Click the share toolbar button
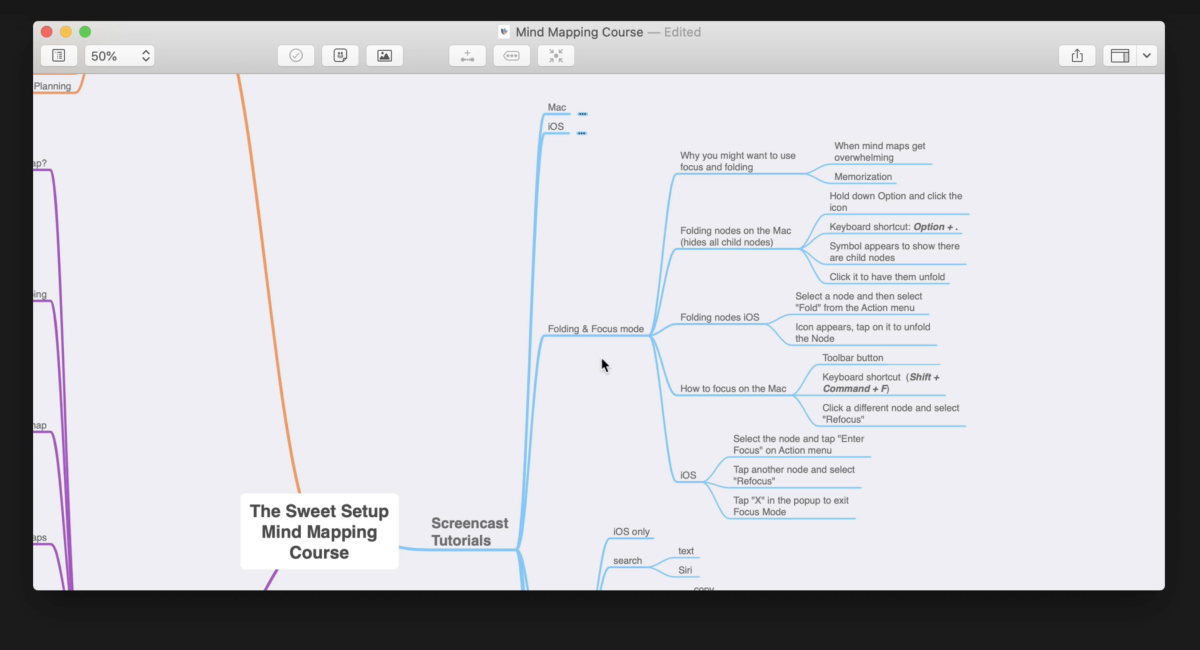 click(x=1077, y=56)
